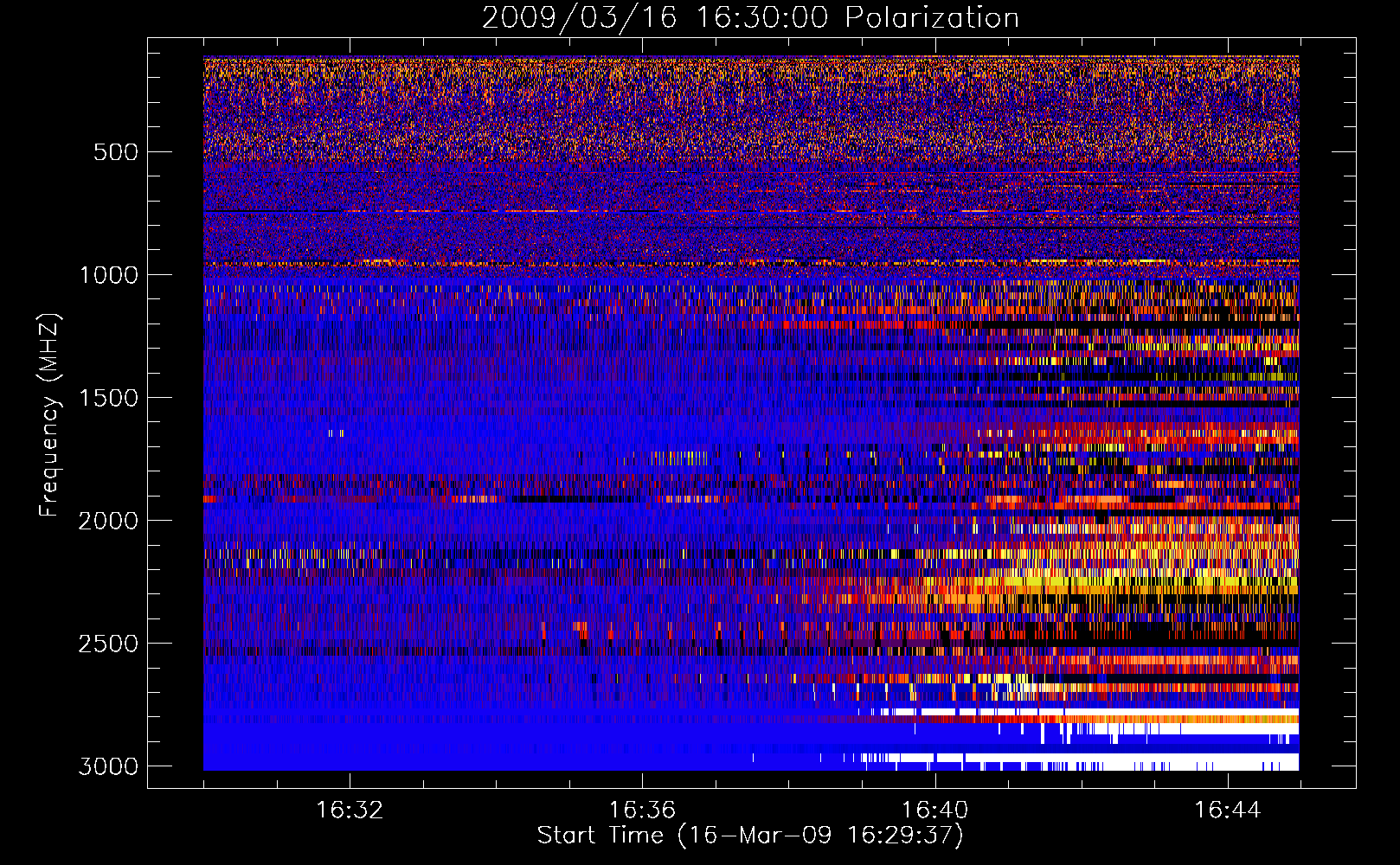Viewport: 1400px width, 865px height.
Task: Click the 3000 frequency tick label
Action: pyautogui.click(x=108, y=766)
